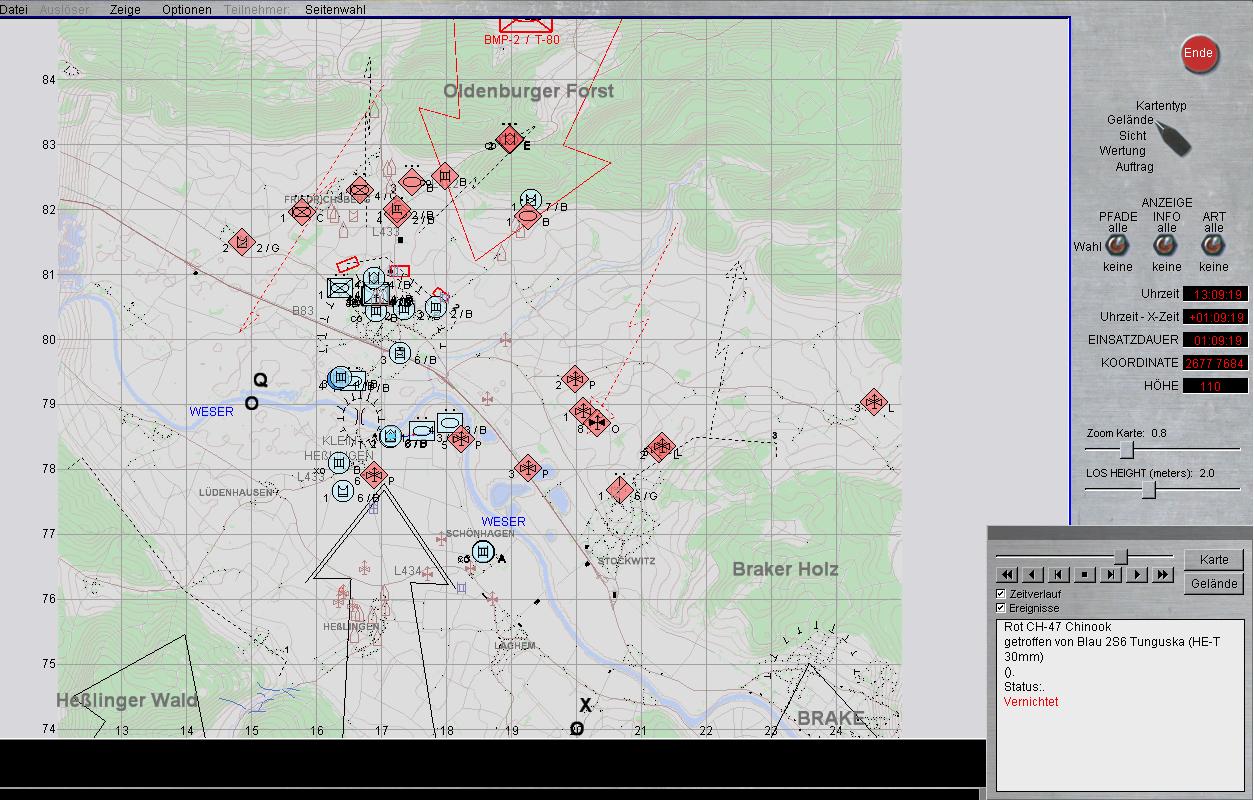Step forward one frame in replay
The height and width of the screenshot is (800, 1254).
coord(1111,574)
